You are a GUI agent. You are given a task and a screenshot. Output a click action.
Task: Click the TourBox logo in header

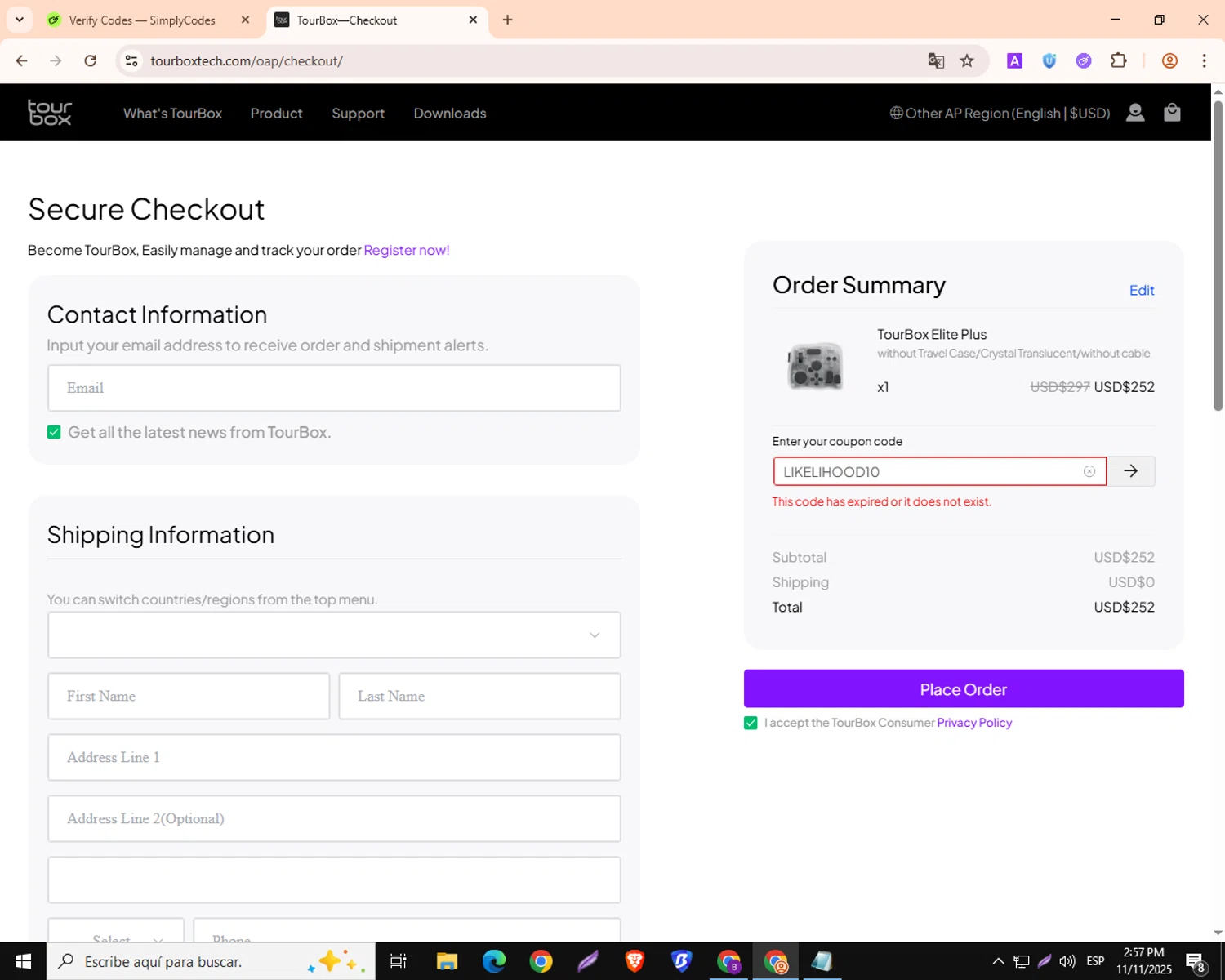pos(50,113)
